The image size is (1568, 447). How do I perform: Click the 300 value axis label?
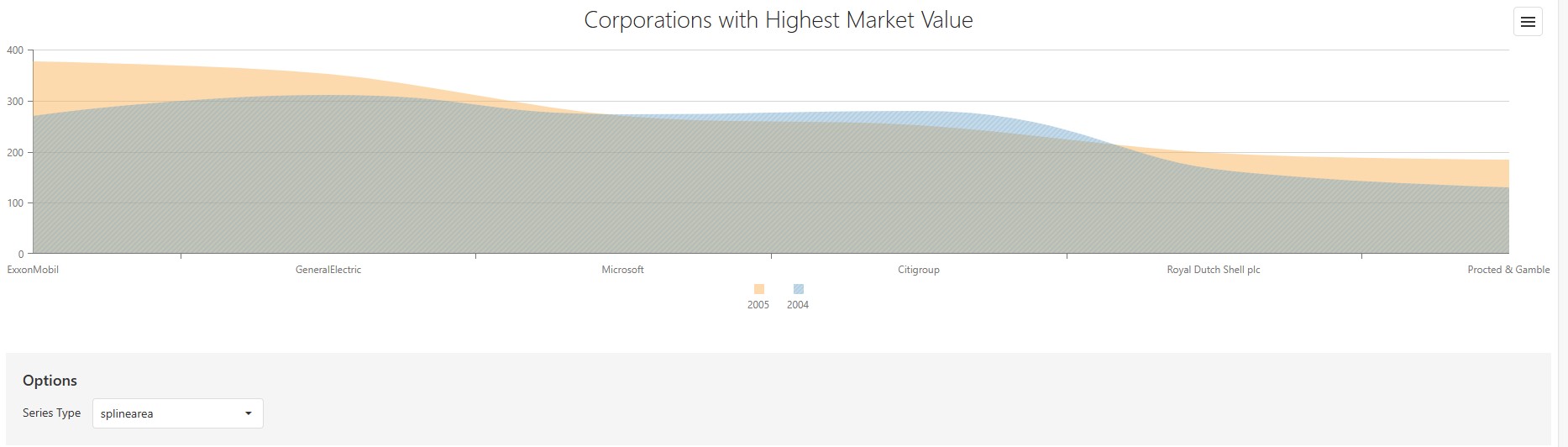click(14, 102)
